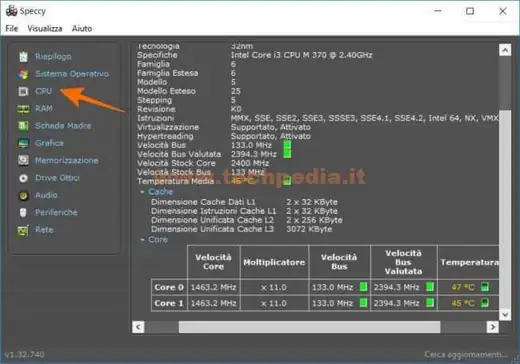Open the File menu

pos(12,29)
